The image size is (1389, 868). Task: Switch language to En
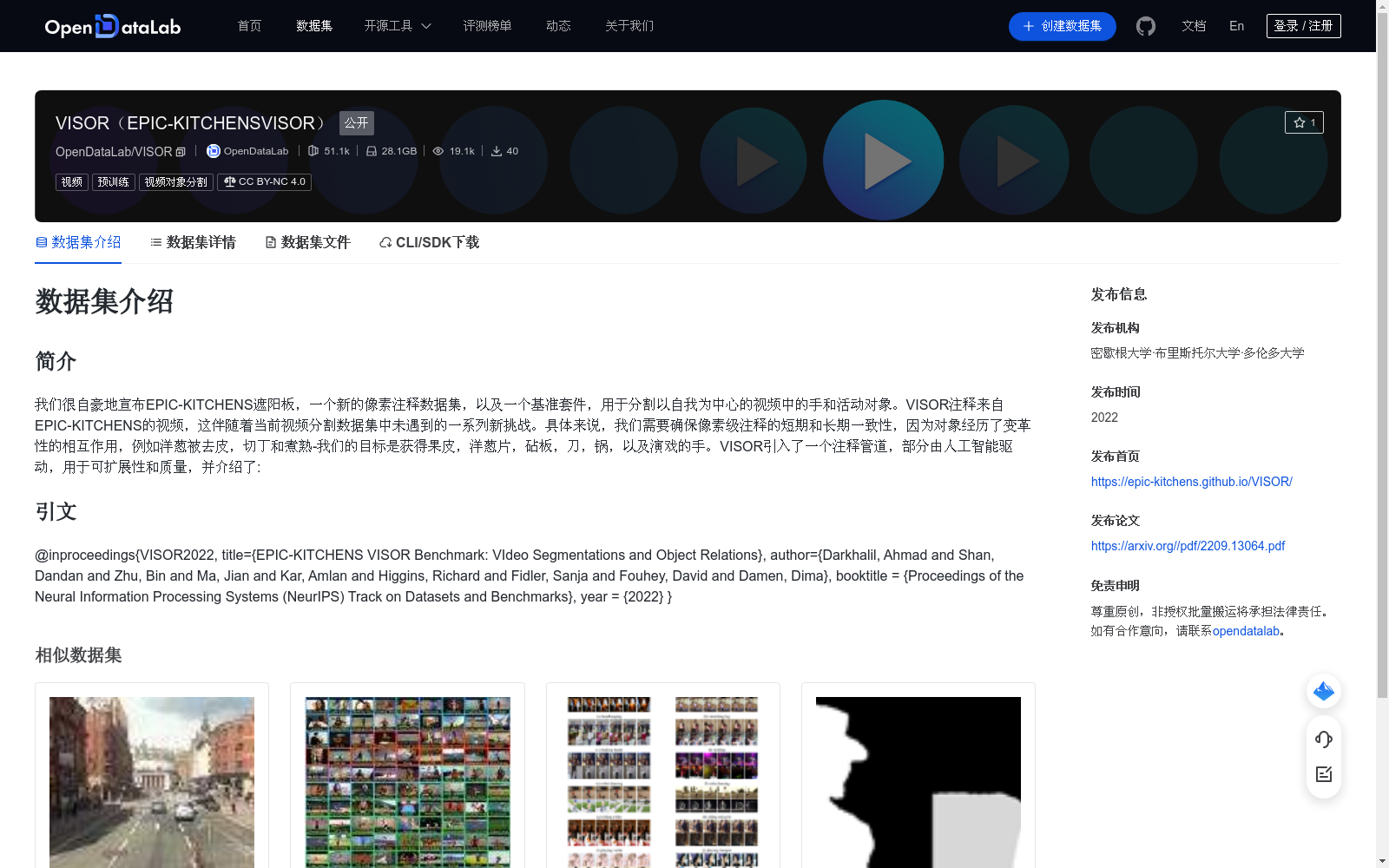tap(1236, 26)
